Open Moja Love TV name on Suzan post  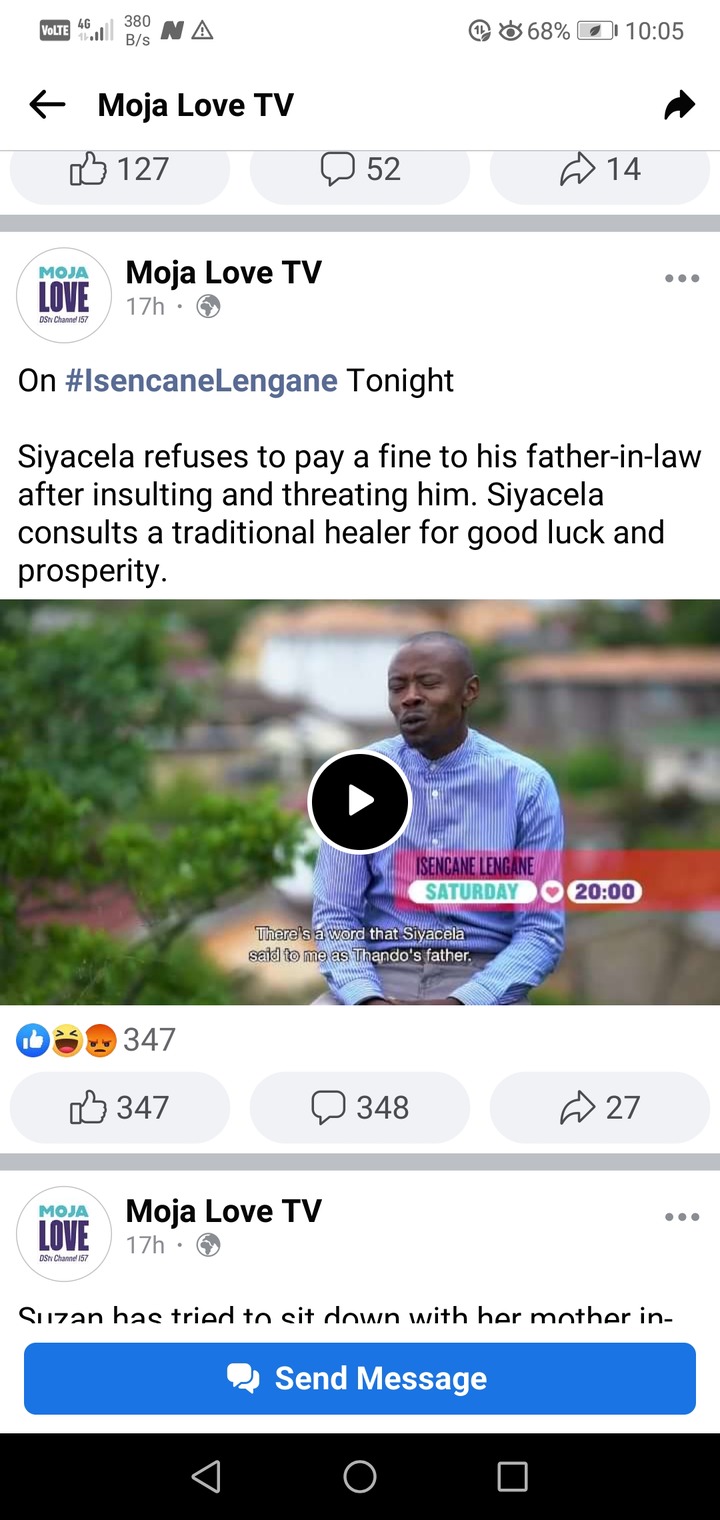pyautogui.click(x=224, y=1210)
